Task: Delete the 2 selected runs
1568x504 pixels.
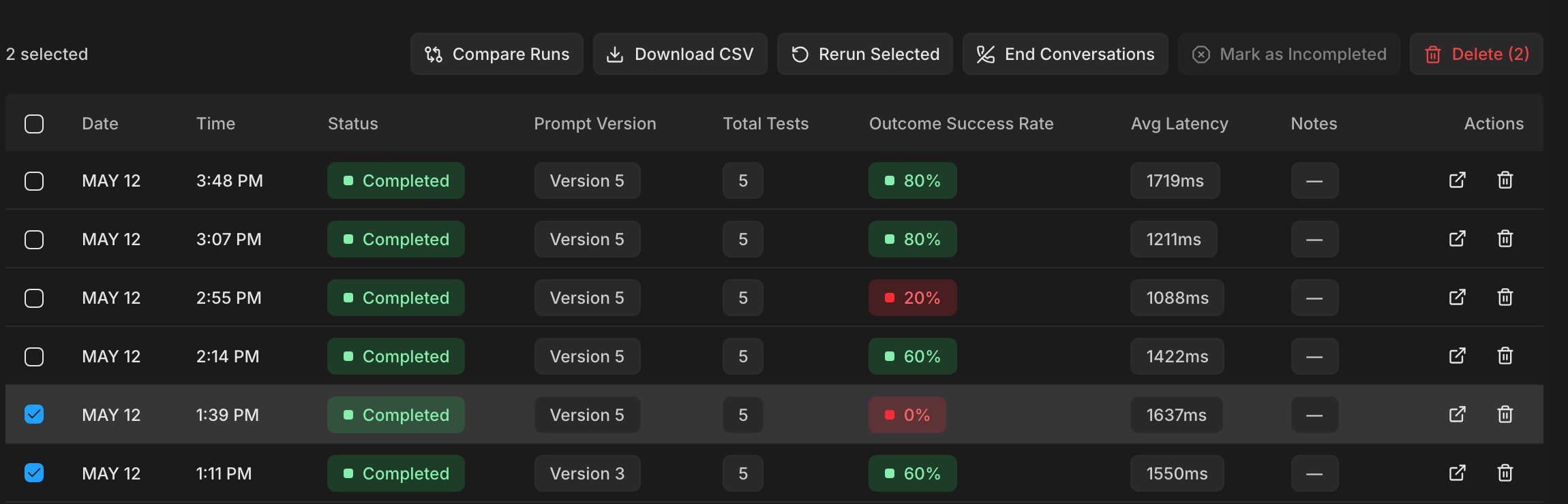Action: [x=1477, y=54]
